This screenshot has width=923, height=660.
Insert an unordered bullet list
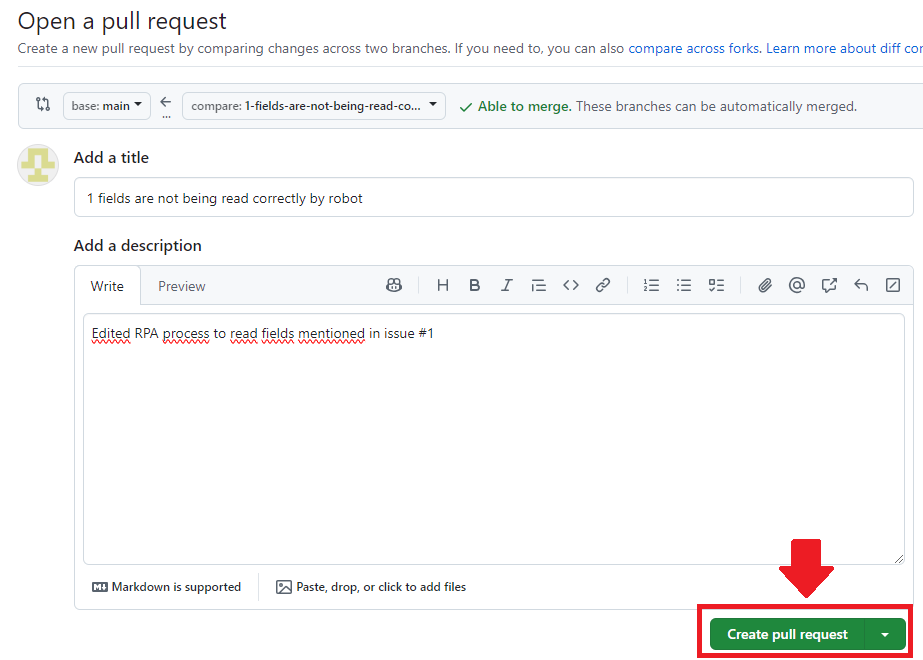[684, 285]
